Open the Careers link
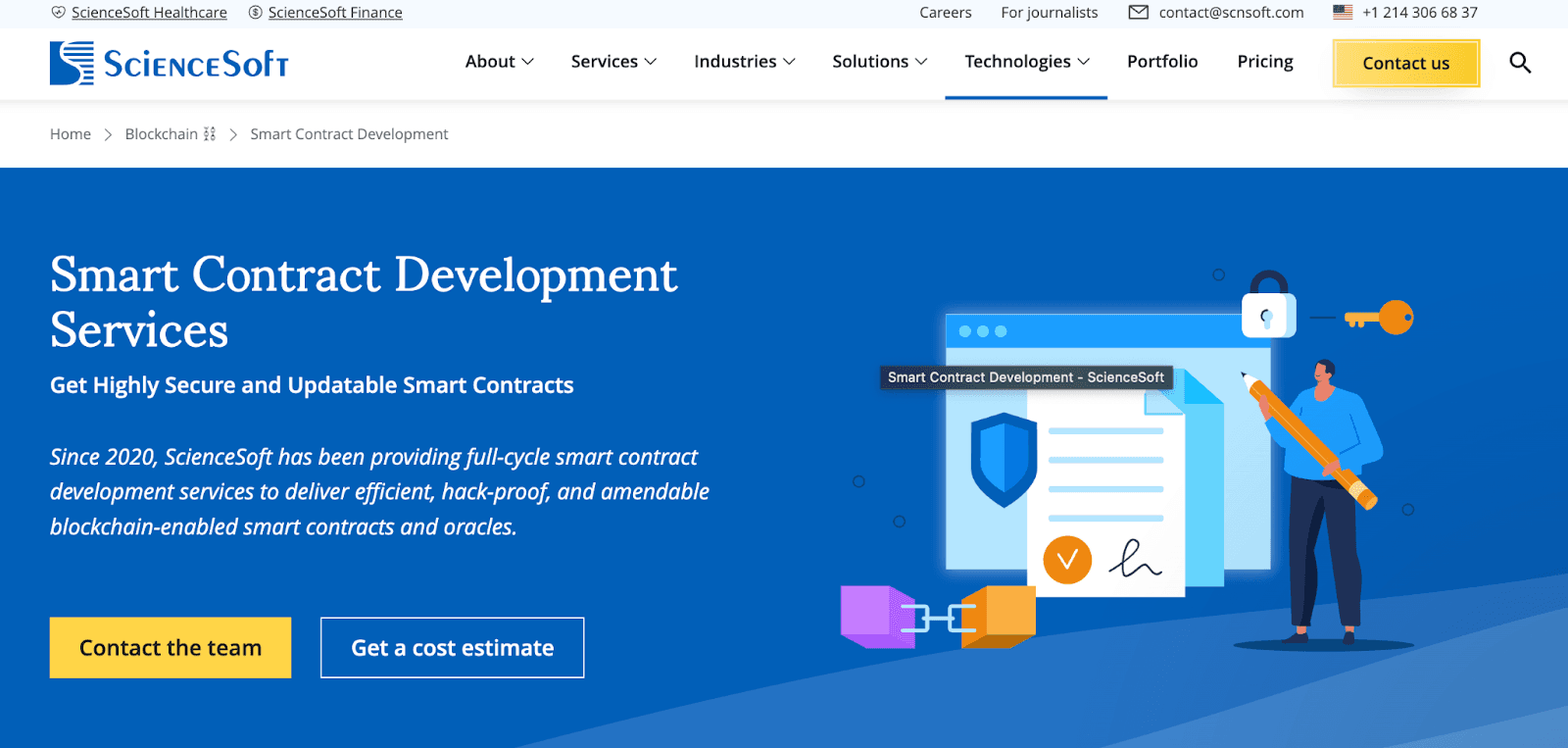The image size is (1568, 748). point(946,13)
